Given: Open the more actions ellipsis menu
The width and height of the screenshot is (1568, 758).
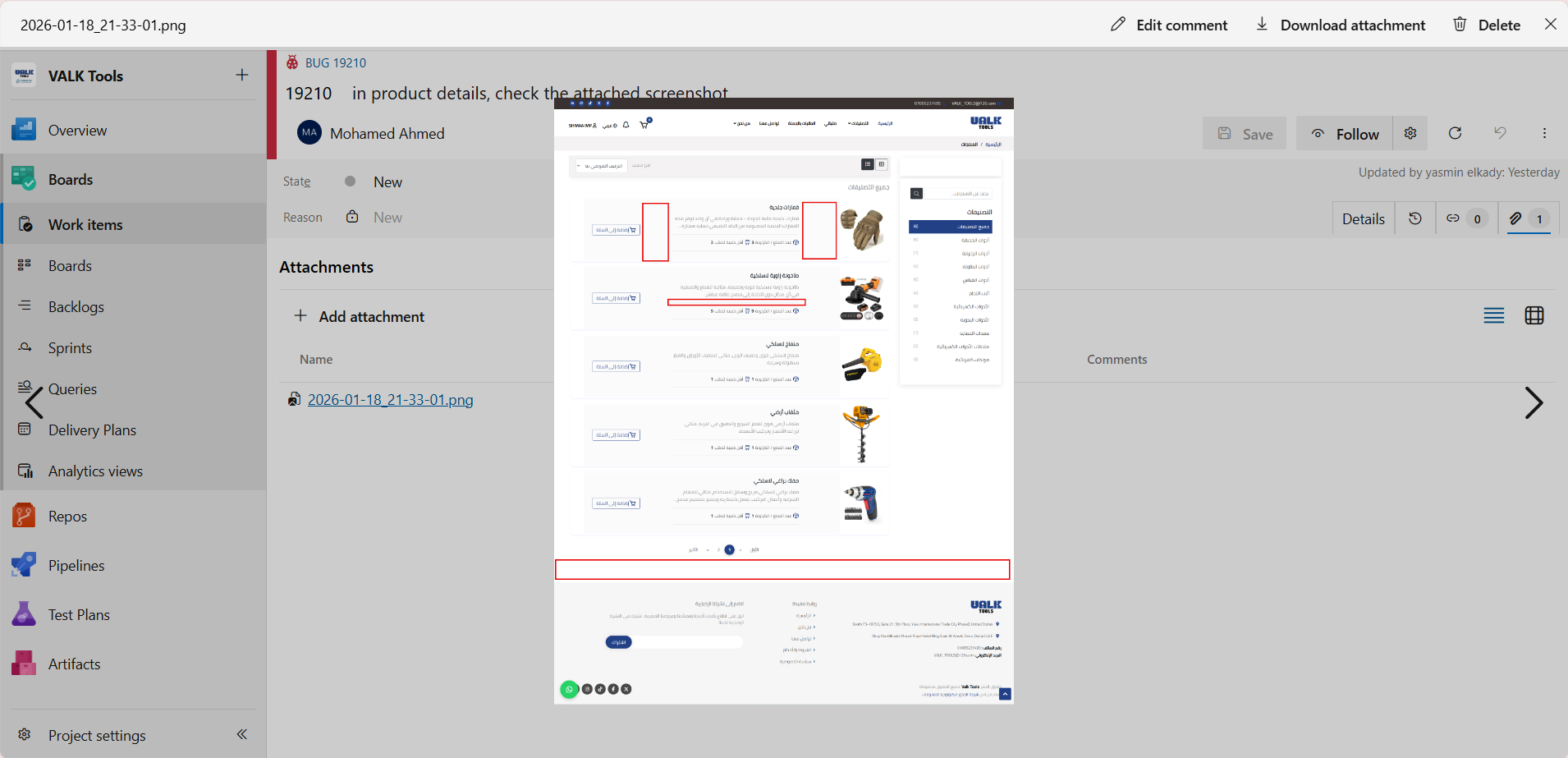Looking at the screenshot, I should [x=1544, y=133].
